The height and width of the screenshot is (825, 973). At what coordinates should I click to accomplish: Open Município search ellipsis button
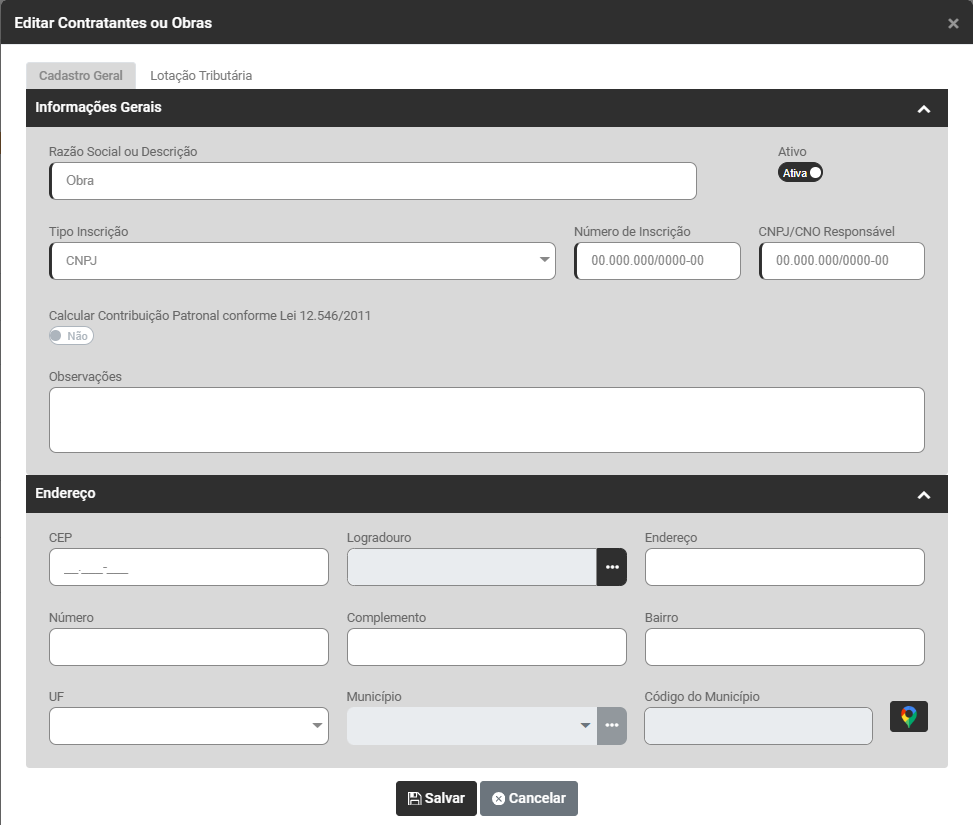pos(611,726)
